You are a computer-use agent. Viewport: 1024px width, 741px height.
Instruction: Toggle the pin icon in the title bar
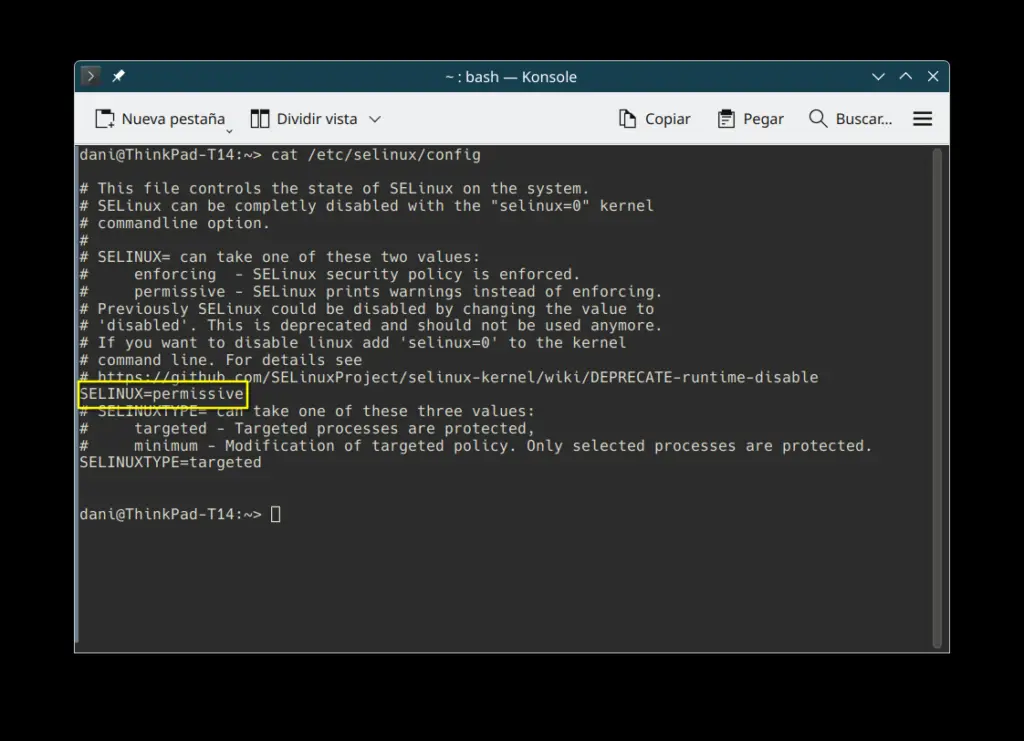click(118, 77)
